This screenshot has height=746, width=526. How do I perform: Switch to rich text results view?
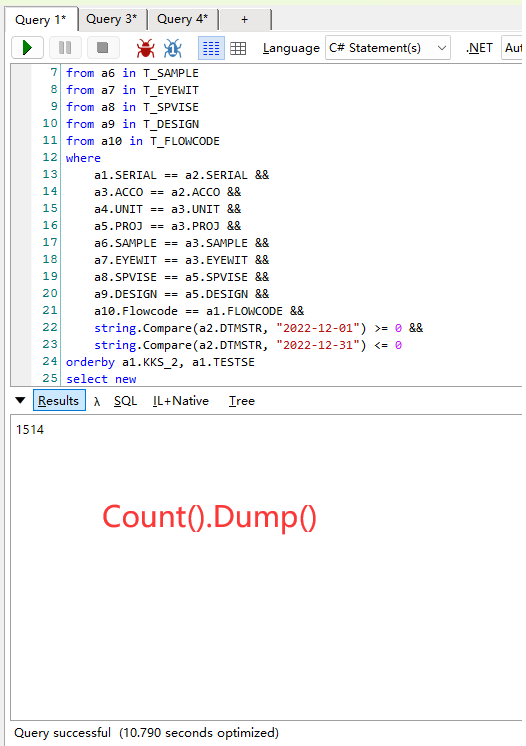211,48
